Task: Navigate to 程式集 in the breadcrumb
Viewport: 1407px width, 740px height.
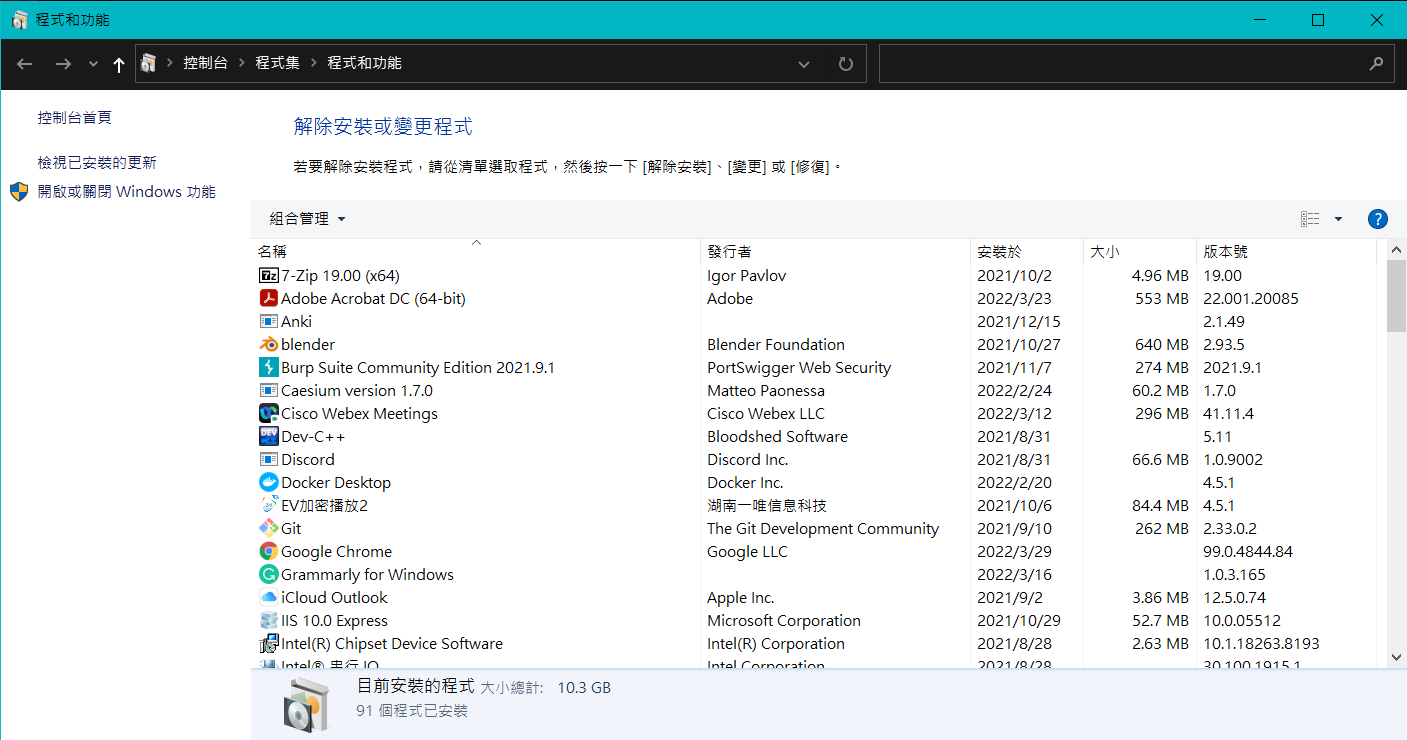Action: coord(277,63)
